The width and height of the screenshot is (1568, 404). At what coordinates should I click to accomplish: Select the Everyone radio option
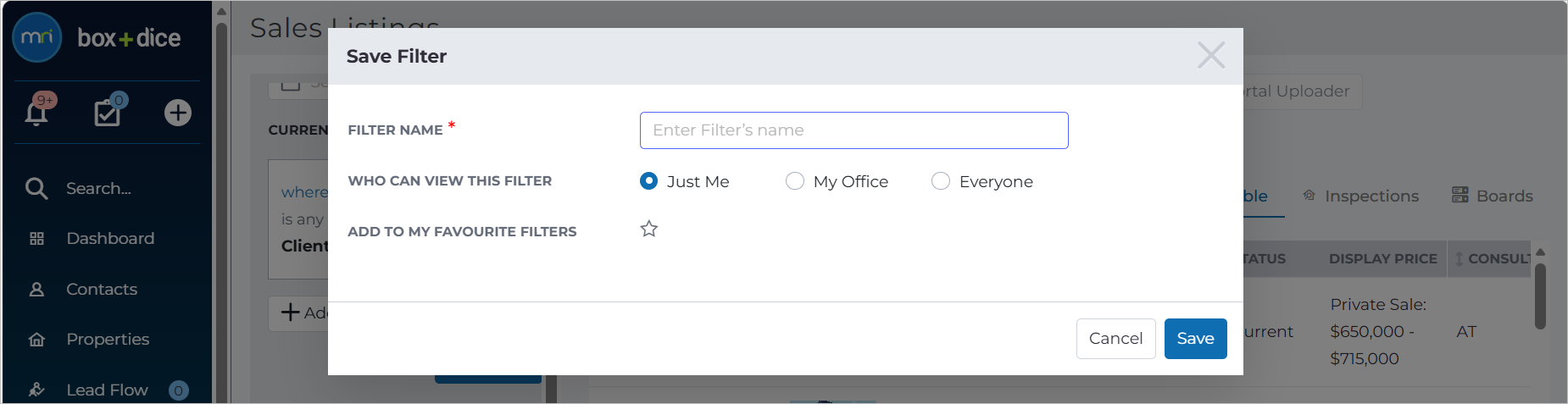point(941,181)
